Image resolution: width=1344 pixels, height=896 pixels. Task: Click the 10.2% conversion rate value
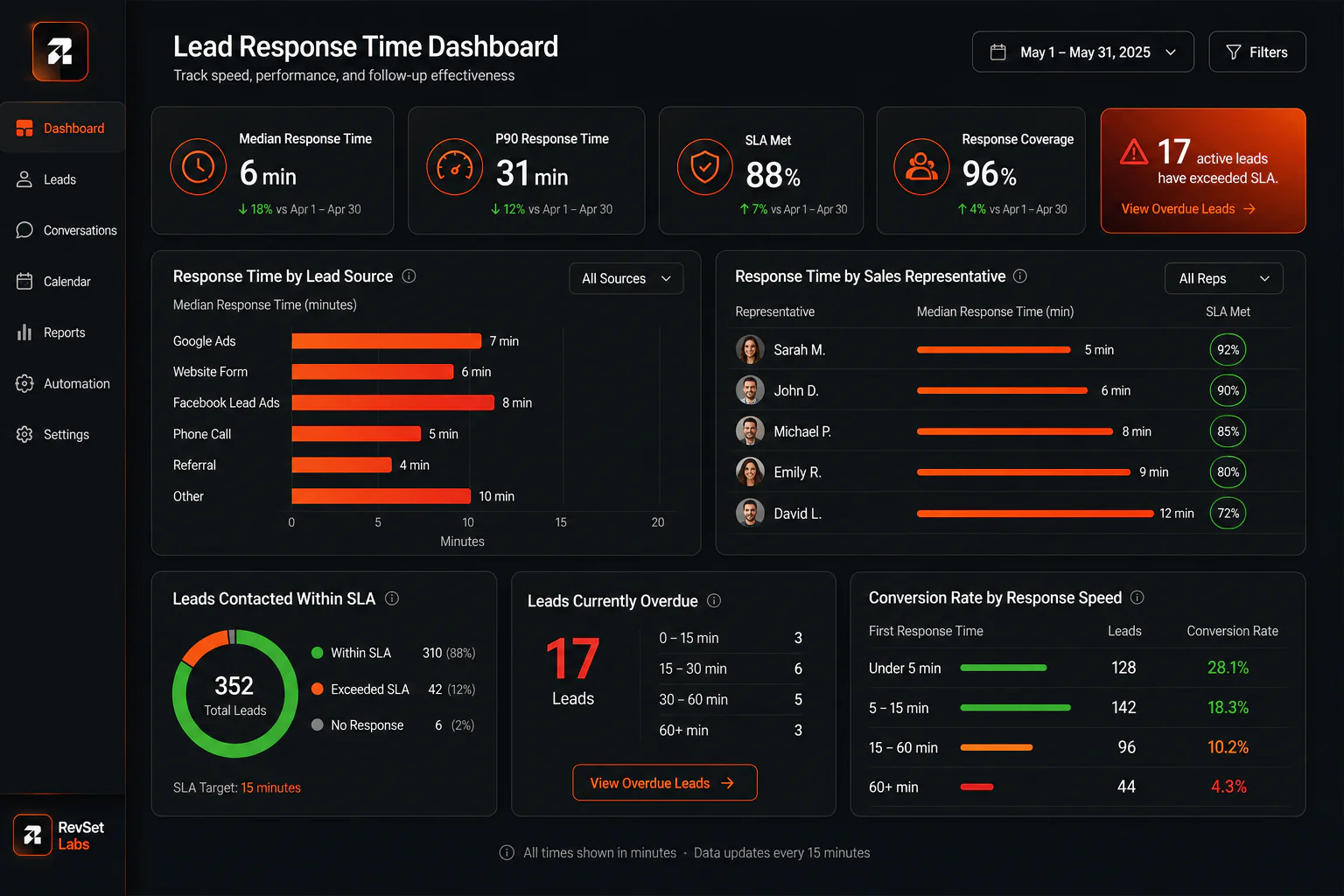[1228, 747]
